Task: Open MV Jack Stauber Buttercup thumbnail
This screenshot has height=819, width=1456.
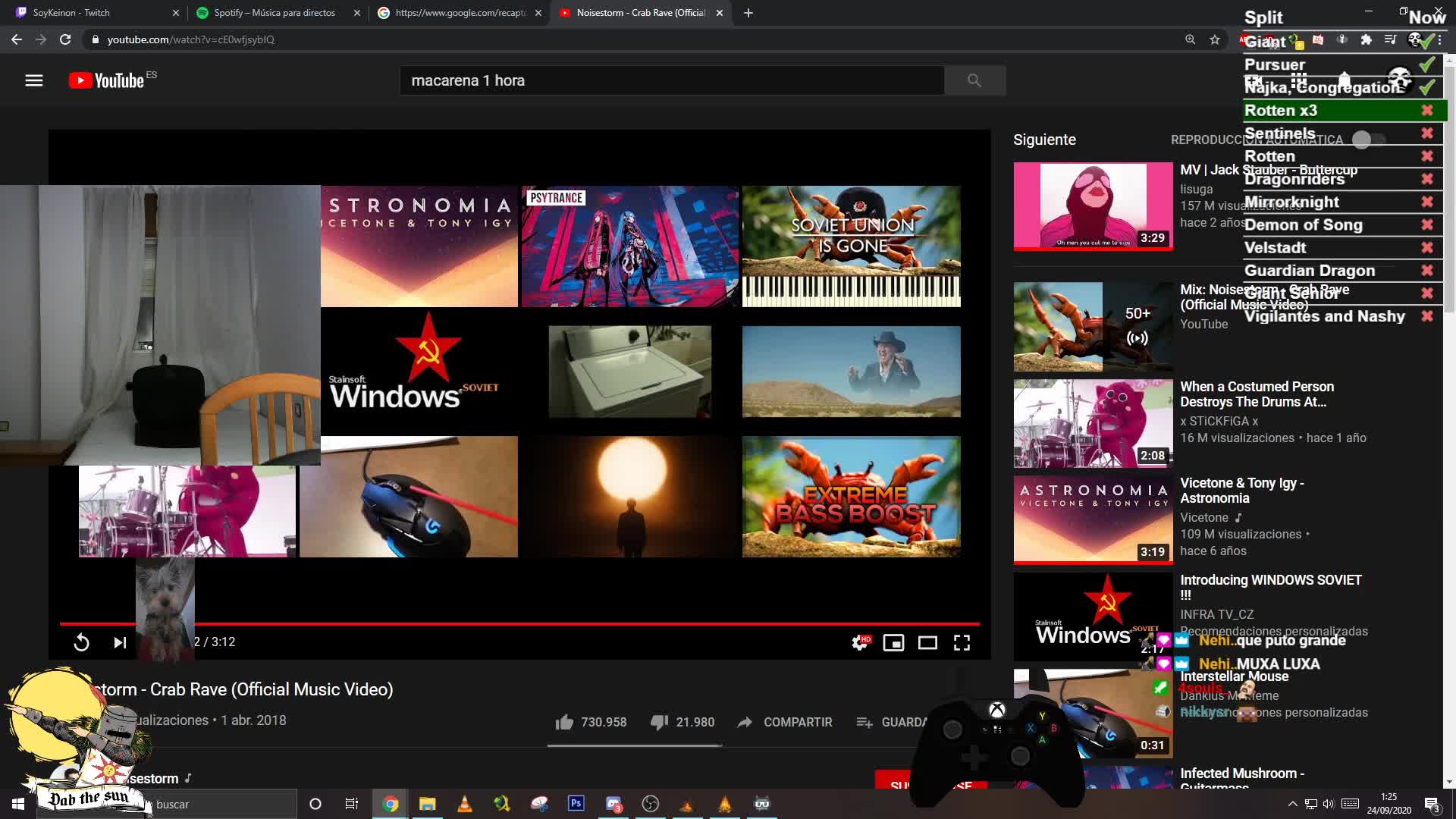Action: click(1093, 206)
